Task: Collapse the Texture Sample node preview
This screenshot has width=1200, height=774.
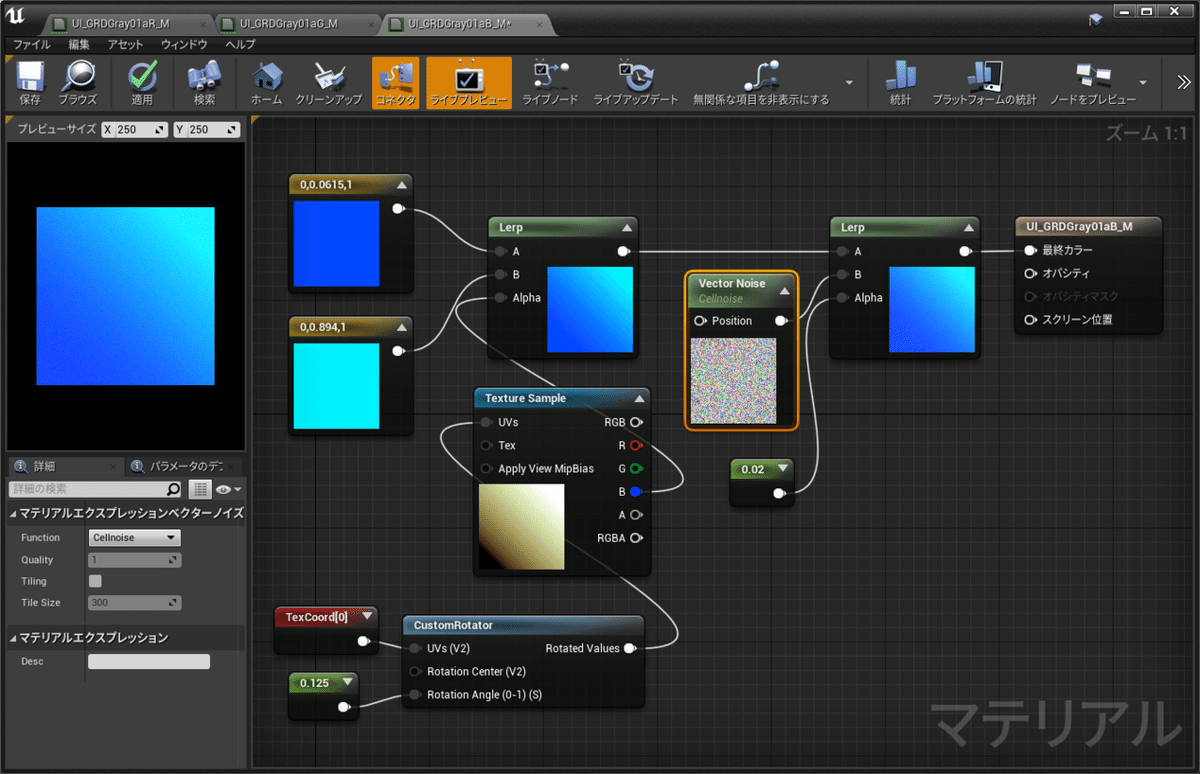Action: [x=639, y=398]
